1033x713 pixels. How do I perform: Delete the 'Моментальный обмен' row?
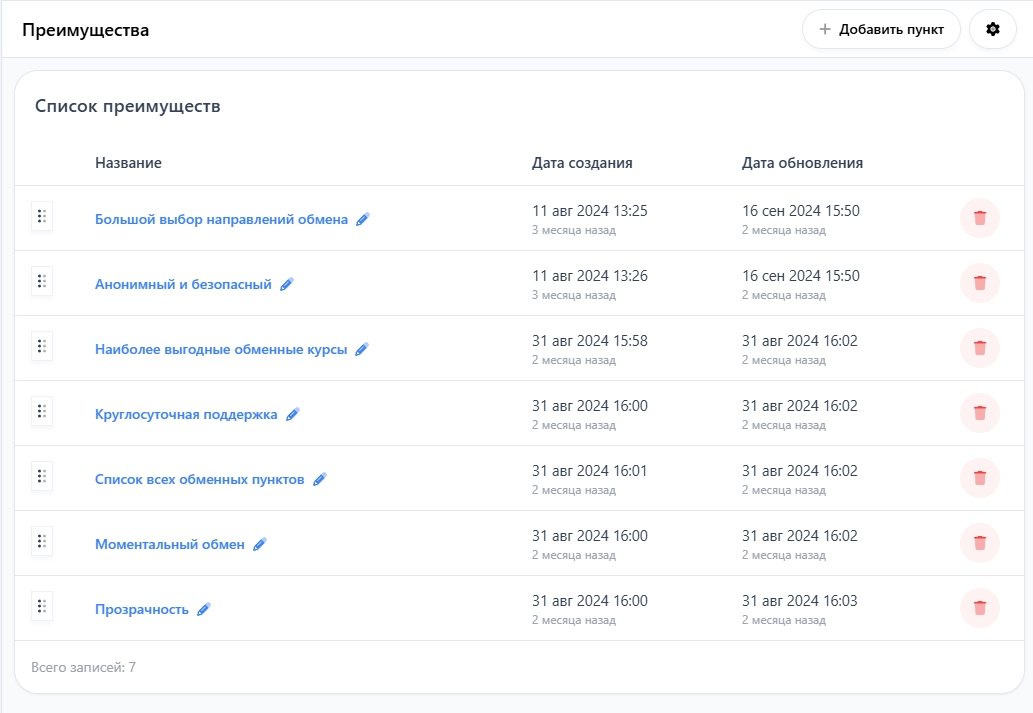pyautogui.click(x=979, y=543)
